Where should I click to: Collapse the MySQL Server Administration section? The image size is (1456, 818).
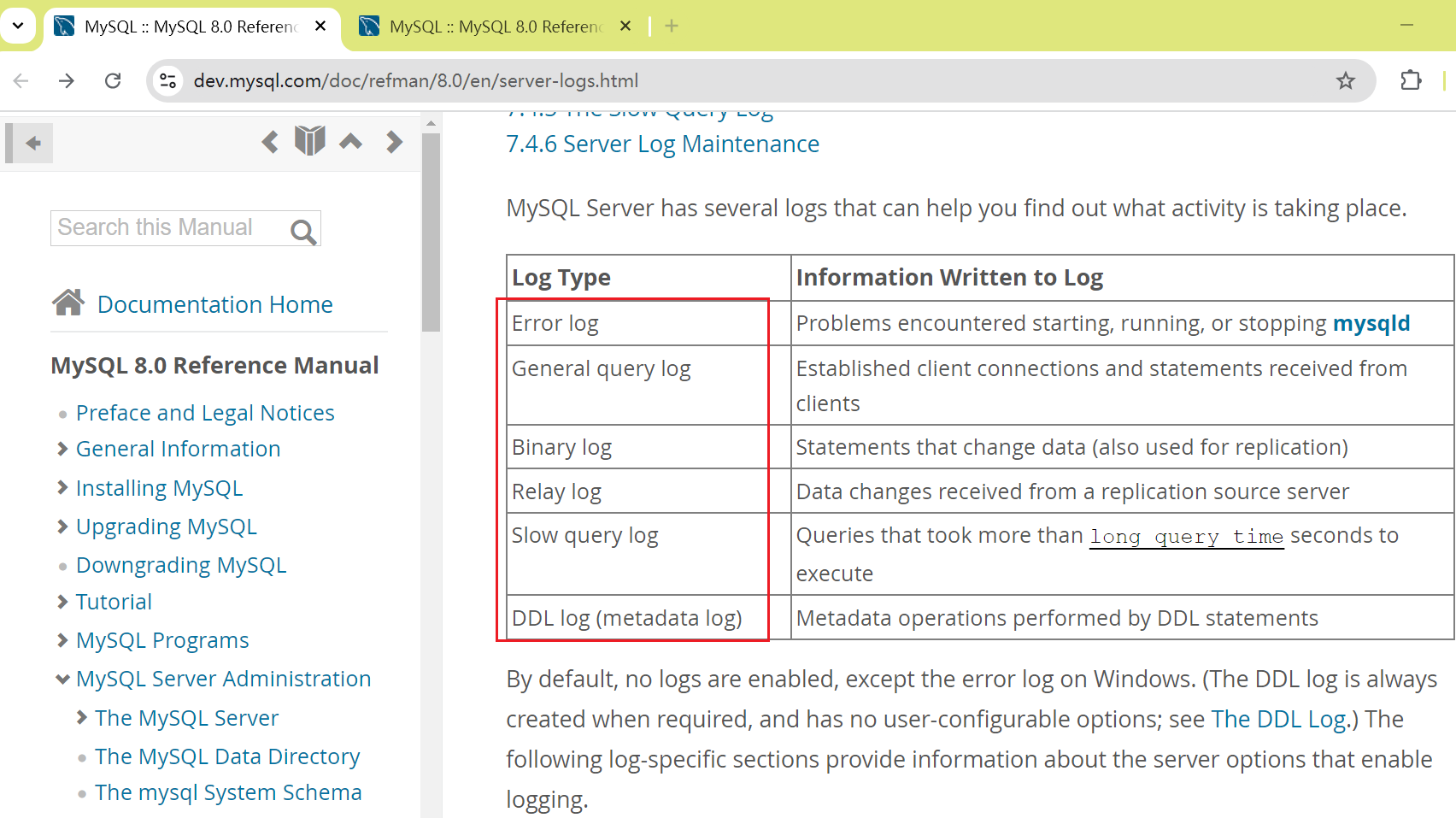tap(62, 680)
